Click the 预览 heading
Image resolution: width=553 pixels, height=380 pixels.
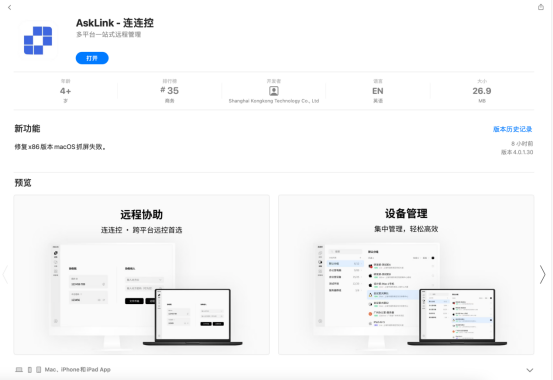[x=23, y=183]
